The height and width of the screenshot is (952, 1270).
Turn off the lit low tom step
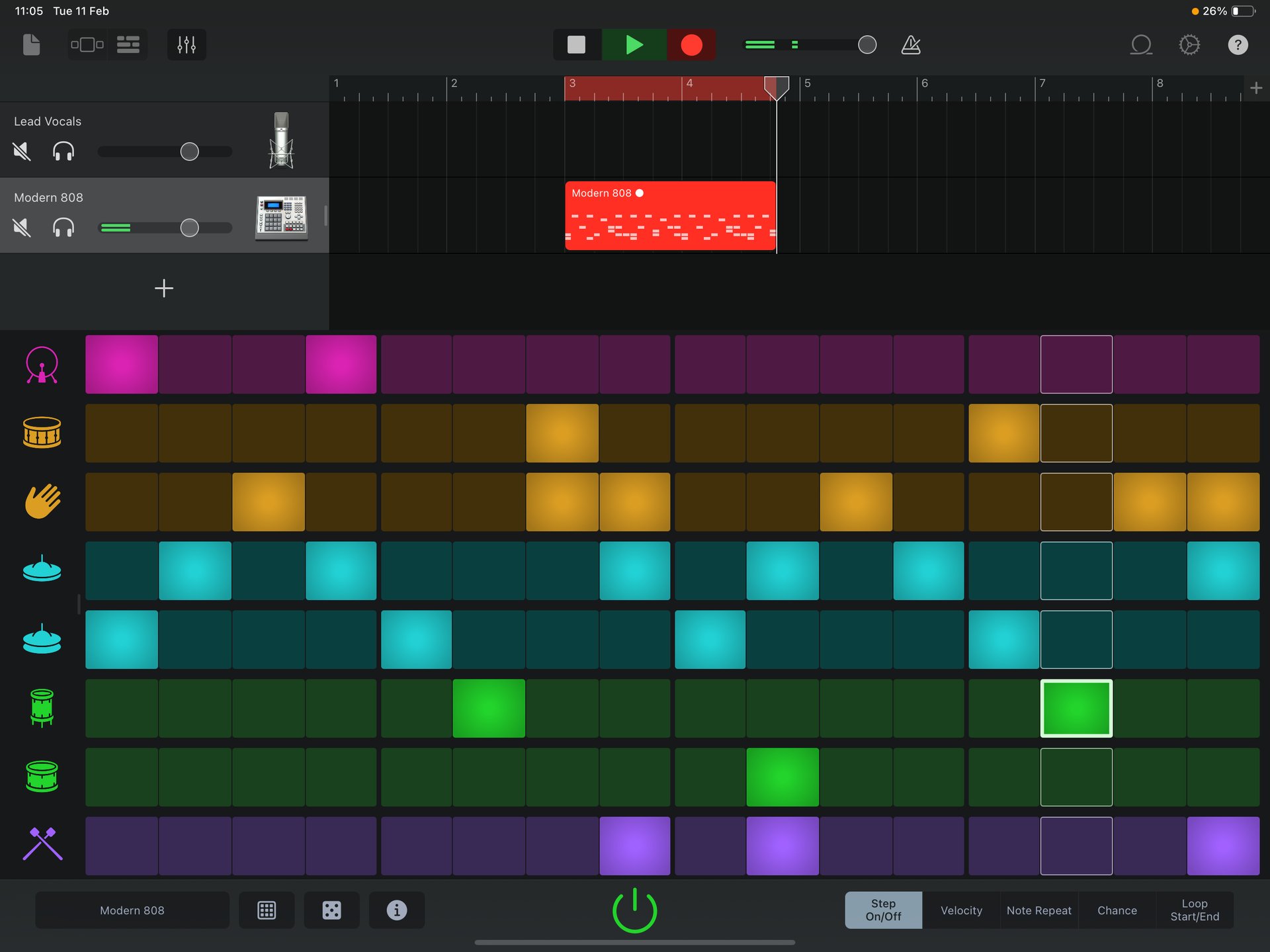pos(783,777)
